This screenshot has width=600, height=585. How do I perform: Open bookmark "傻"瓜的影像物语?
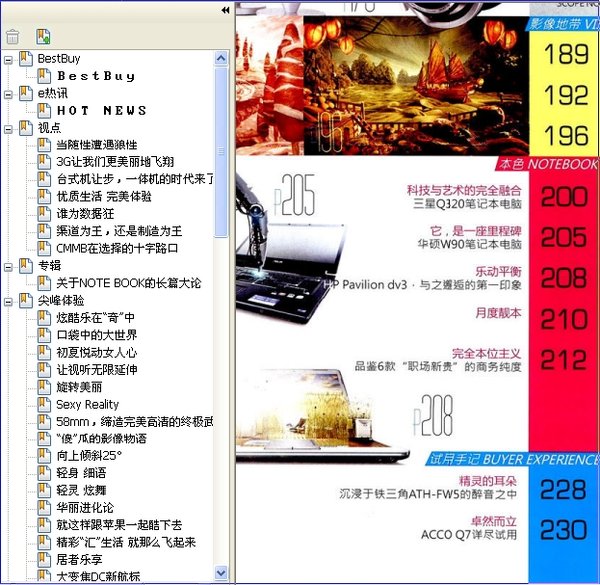point(101,438)
